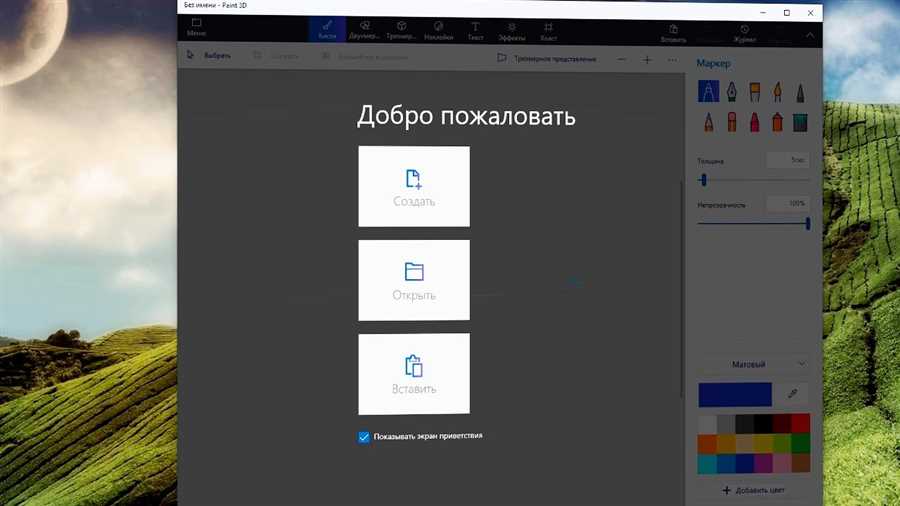
Task: Click the Толщина thickness value field
Action: [788, 160]
